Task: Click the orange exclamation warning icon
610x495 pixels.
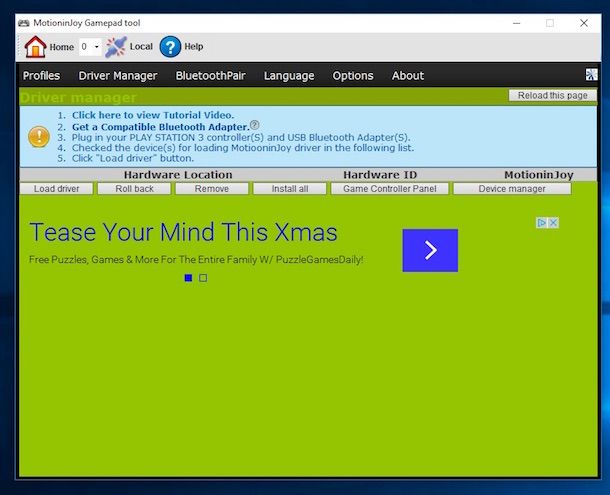Action: [39, 137]
